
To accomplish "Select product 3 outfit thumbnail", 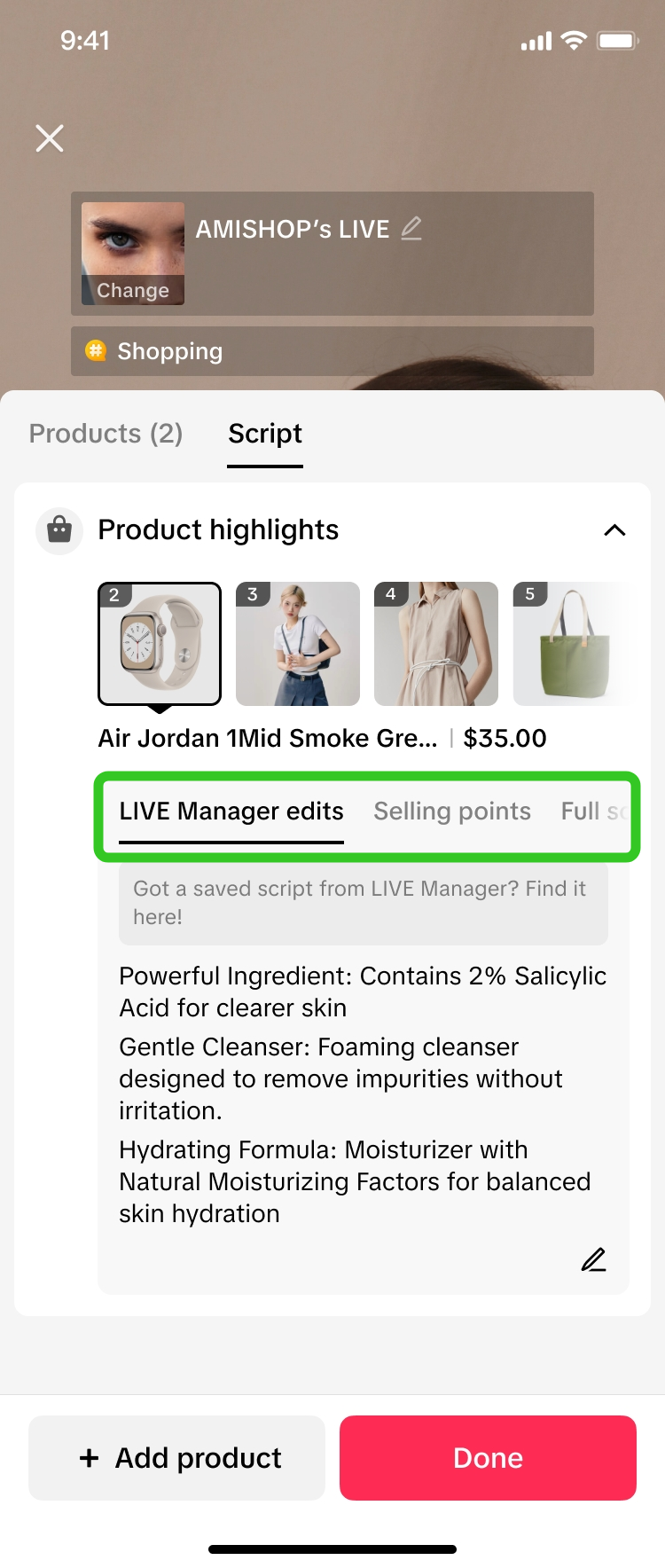I will 298,644.
